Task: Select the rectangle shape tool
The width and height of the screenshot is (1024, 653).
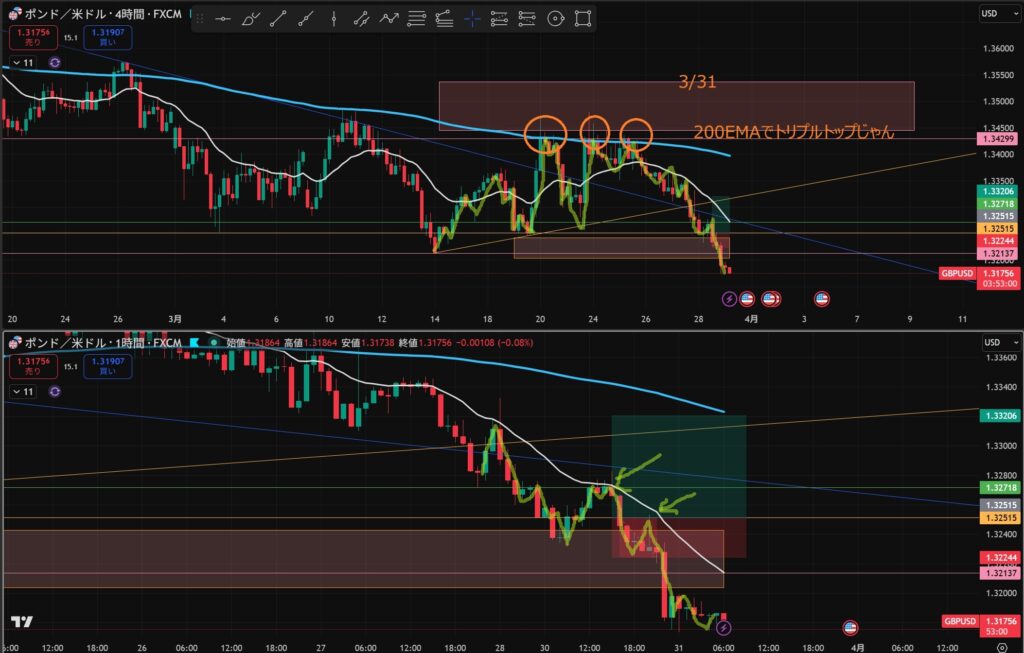Action: 584,18
